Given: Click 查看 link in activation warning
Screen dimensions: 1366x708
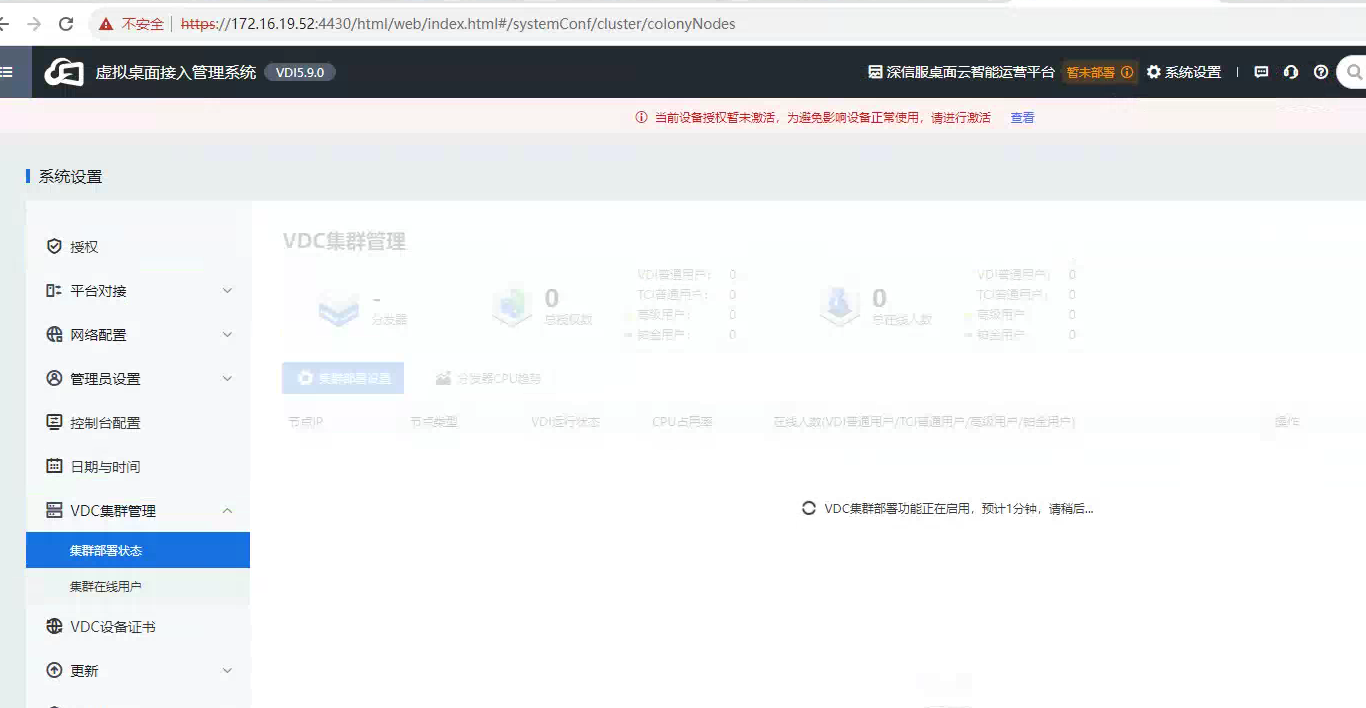Looking at the screenshot, I should pos(1022,117).
